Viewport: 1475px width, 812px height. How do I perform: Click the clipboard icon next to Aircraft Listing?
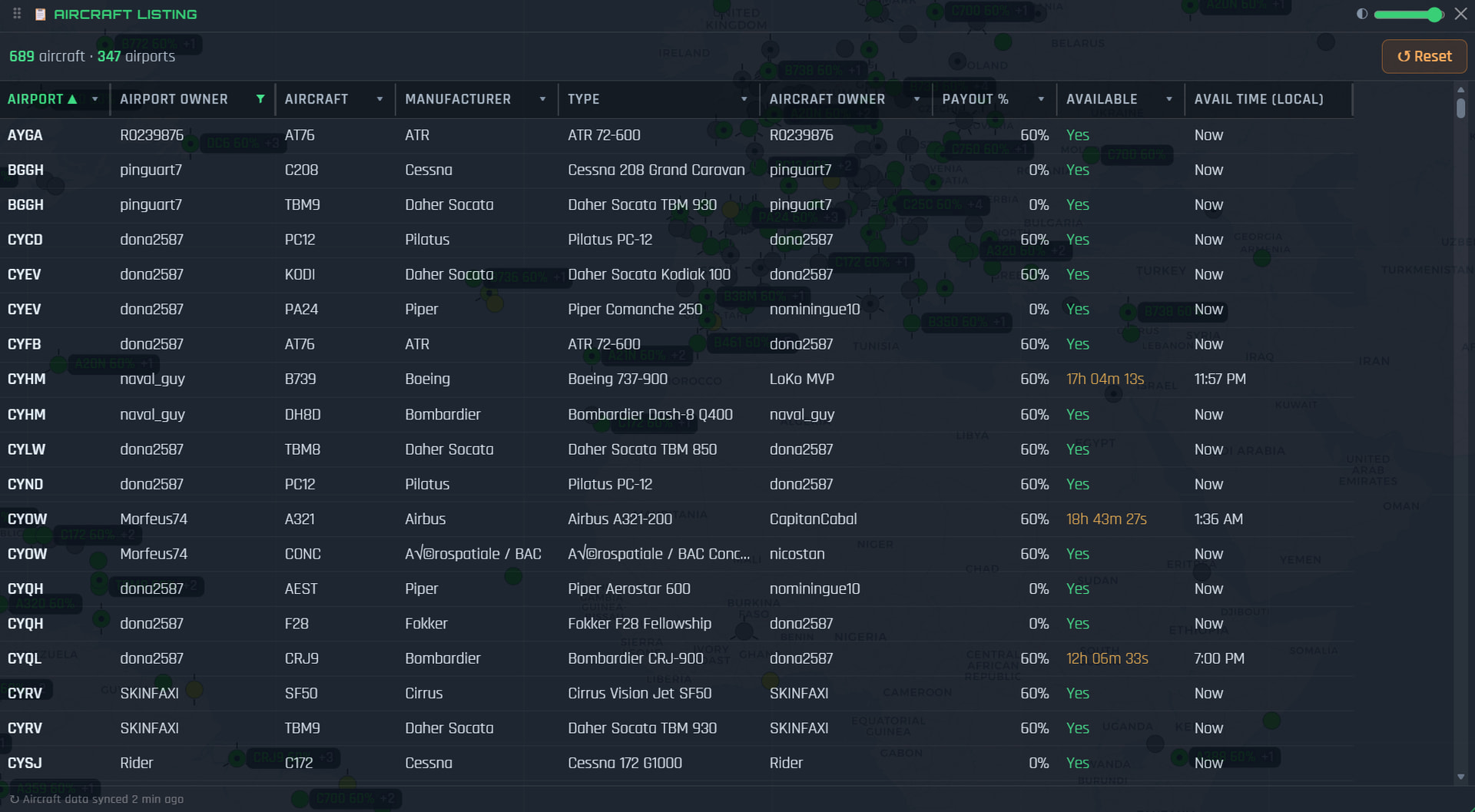coord(40,14)
